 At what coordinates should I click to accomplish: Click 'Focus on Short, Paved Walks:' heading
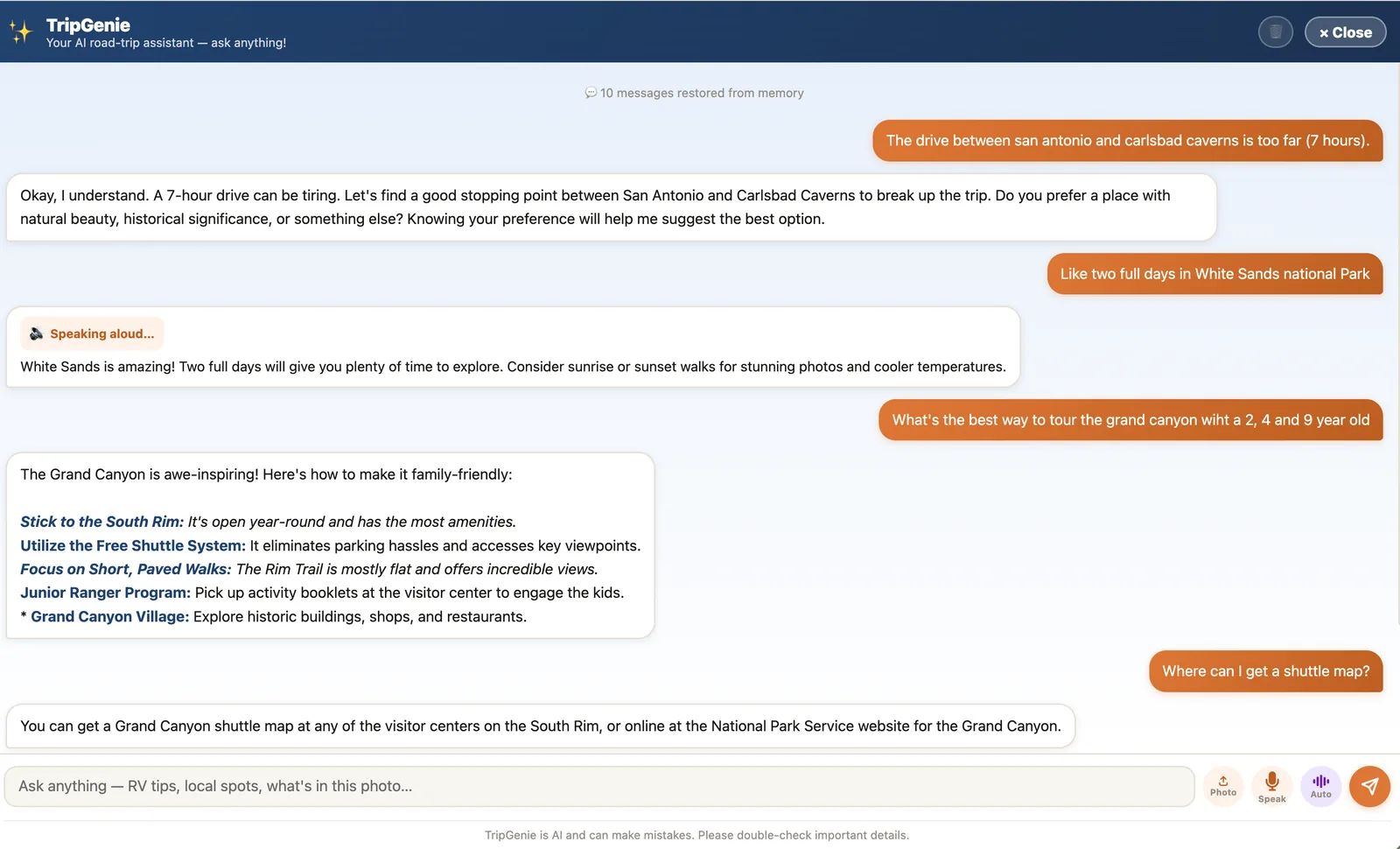pyautogui.click(x=126, y=569)
